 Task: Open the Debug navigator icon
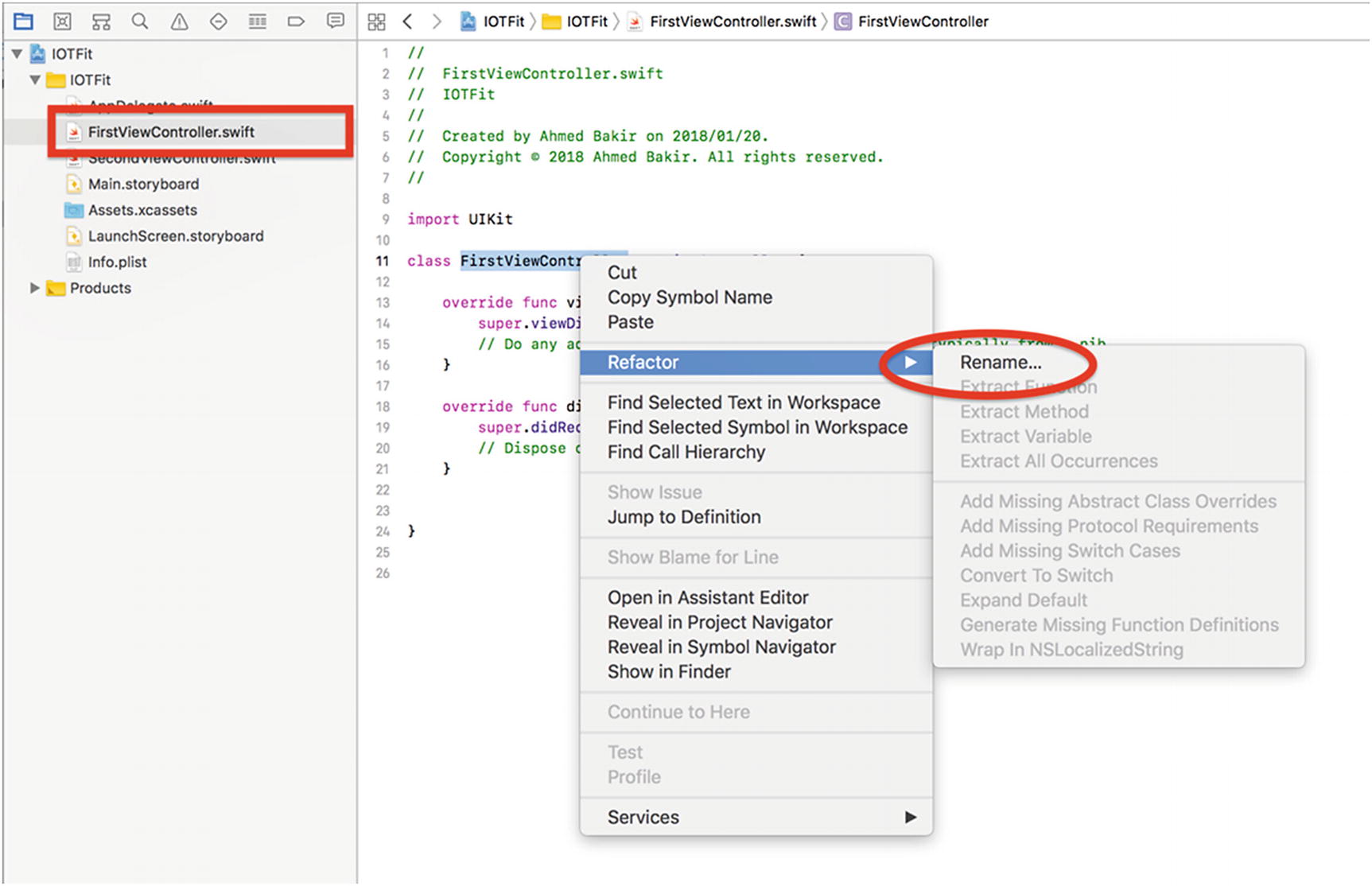[257, 21]
